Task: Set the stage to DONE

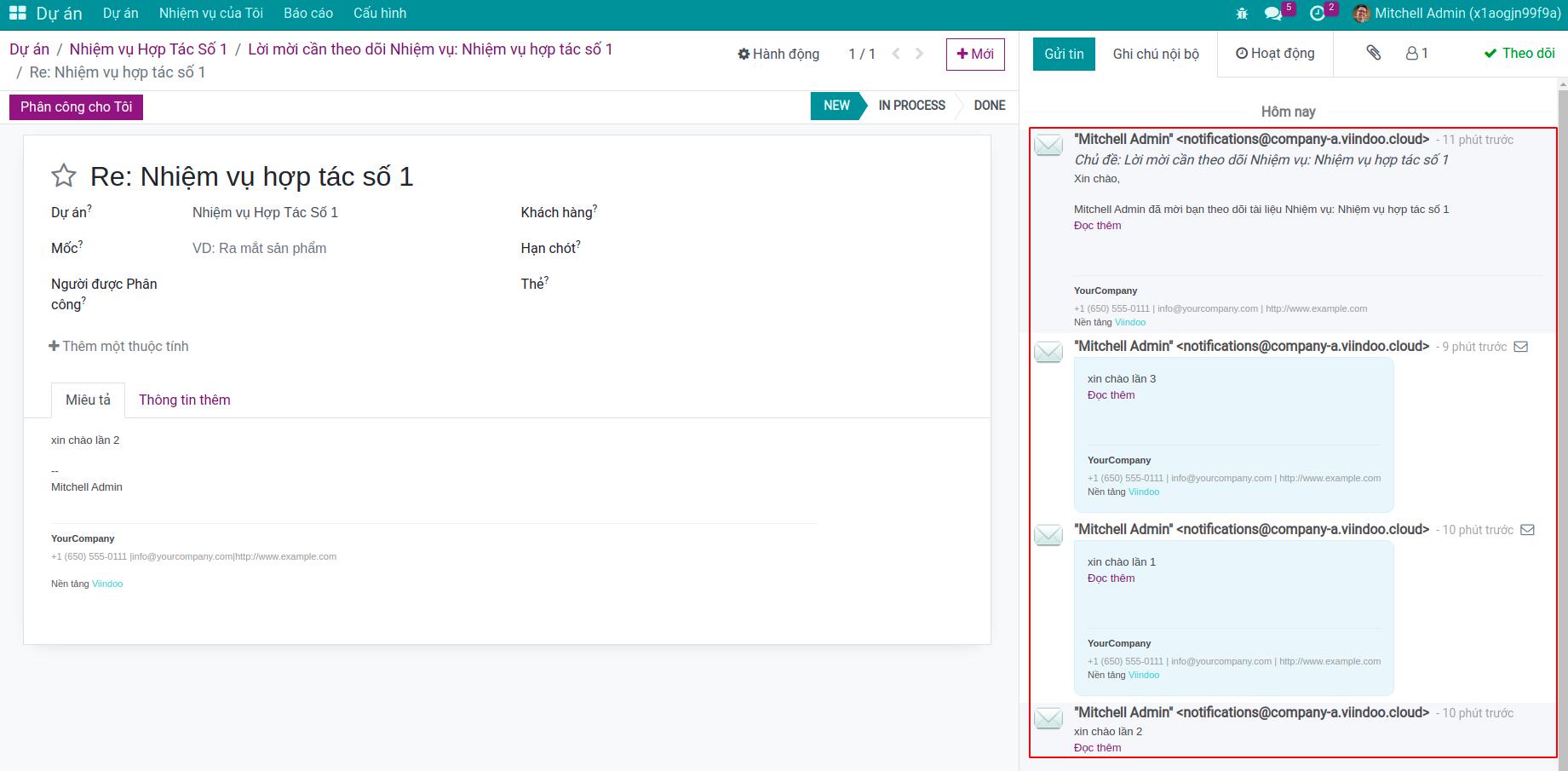Action: coord(990,106)
